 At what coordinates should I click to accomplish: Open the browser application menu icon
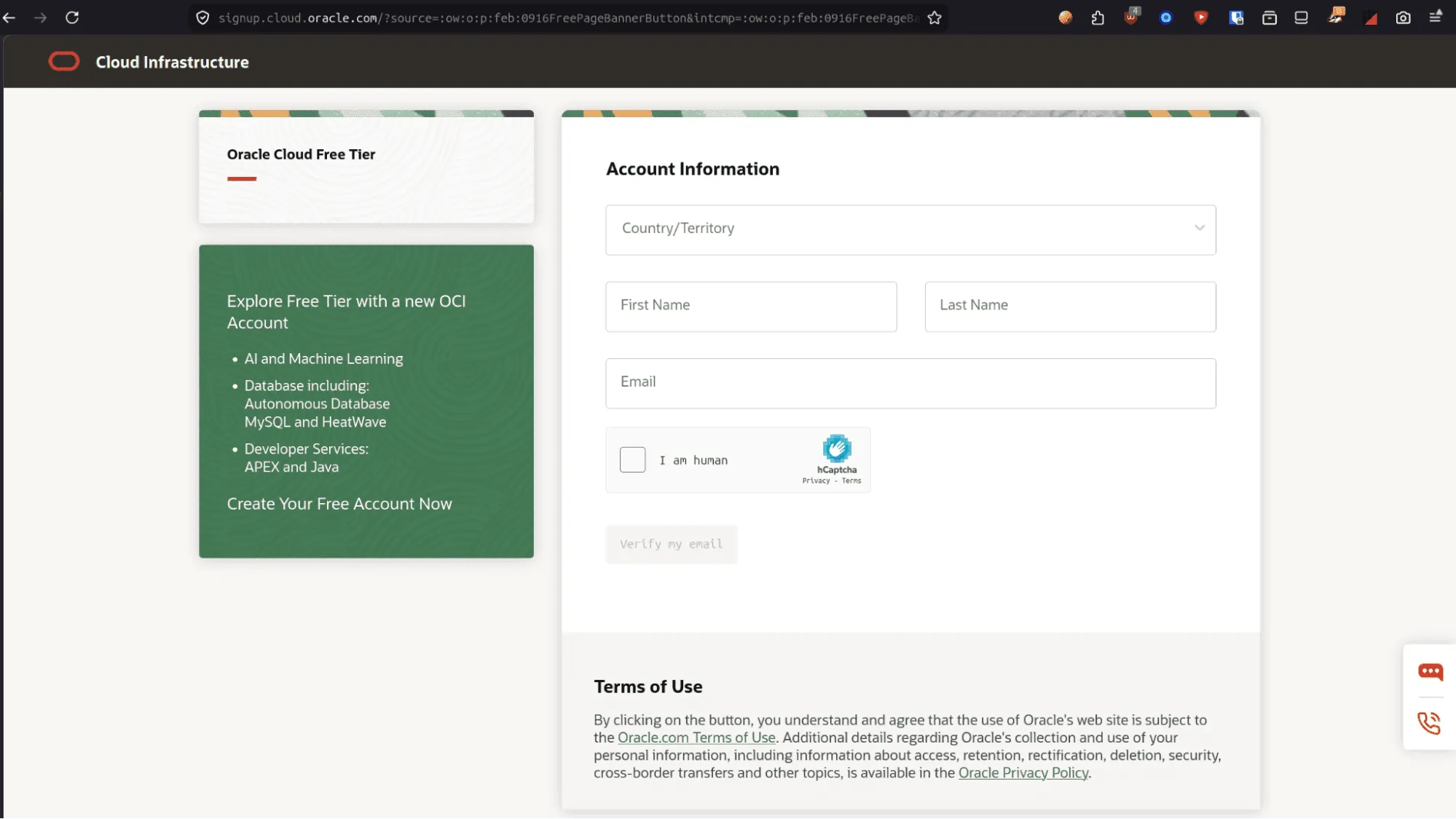[x=1436, y=17]
